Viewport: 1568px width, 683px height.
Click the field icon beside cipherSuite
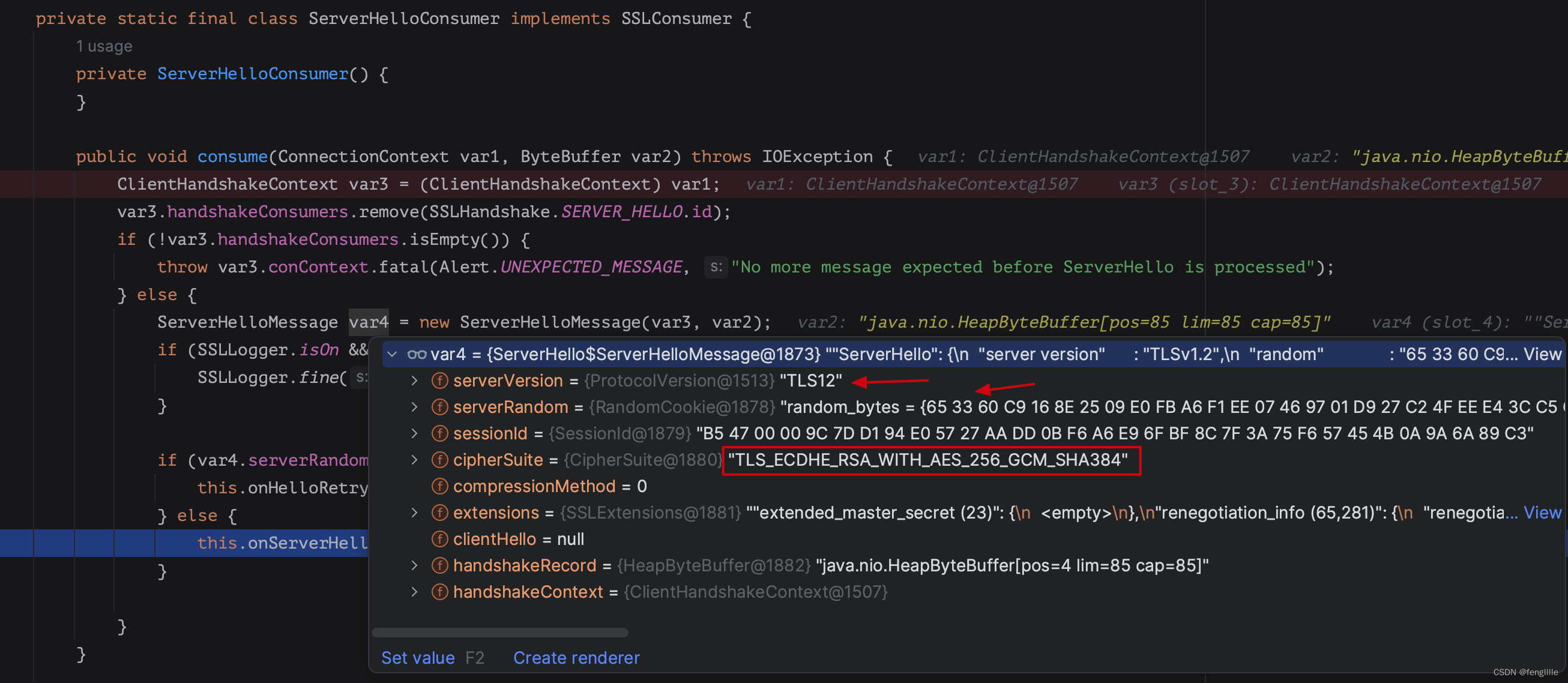(439, 460)
